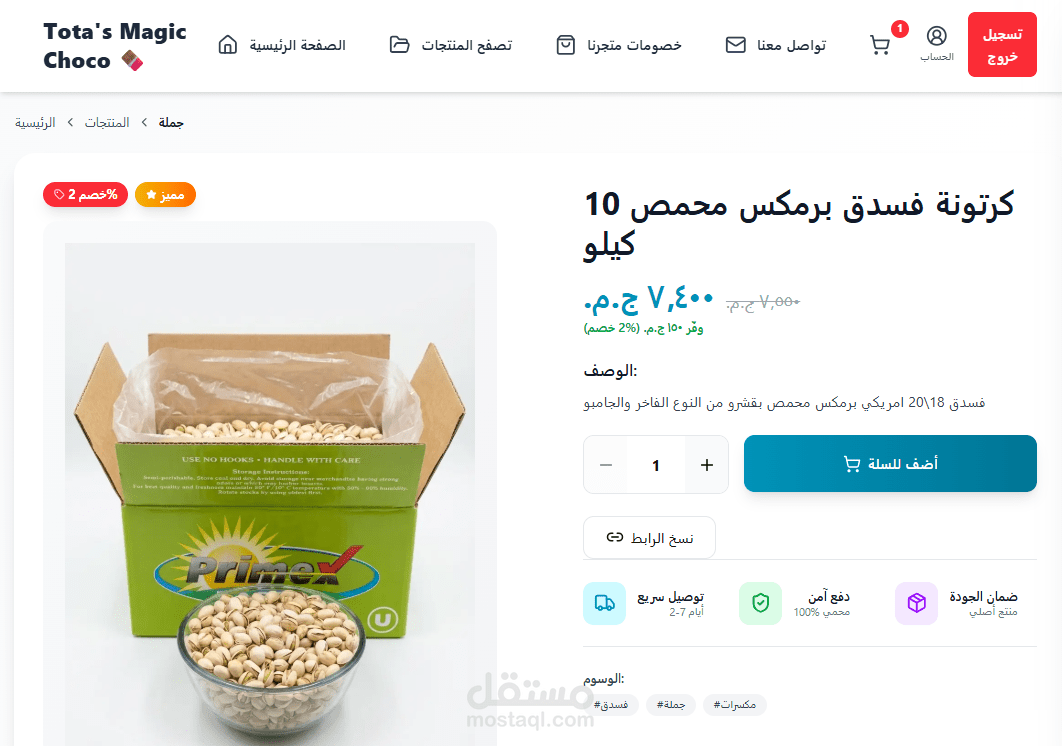Add product to cart with أضف للسلة
The image size is (1062, 746).
[x=890, y=463]
